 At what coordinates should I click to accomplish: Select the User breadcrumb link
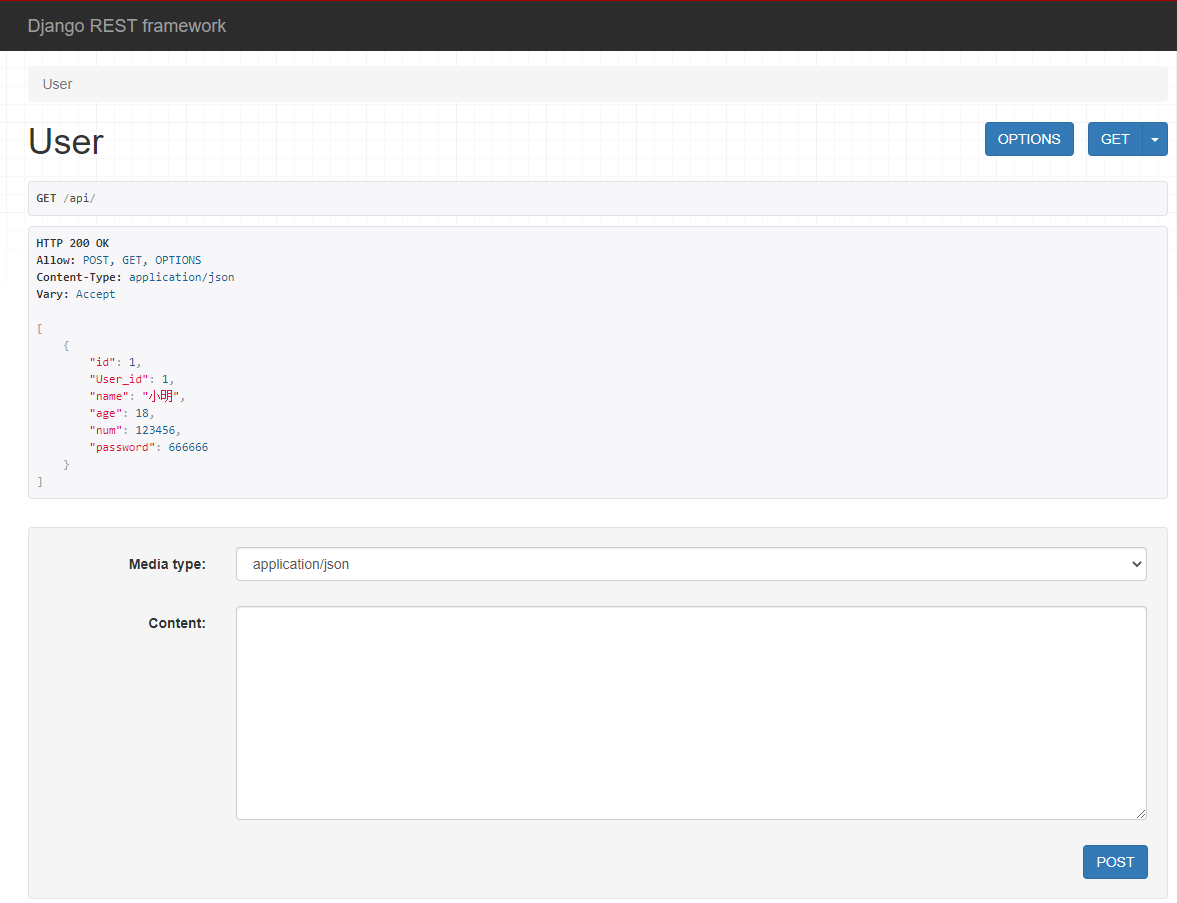57,84
